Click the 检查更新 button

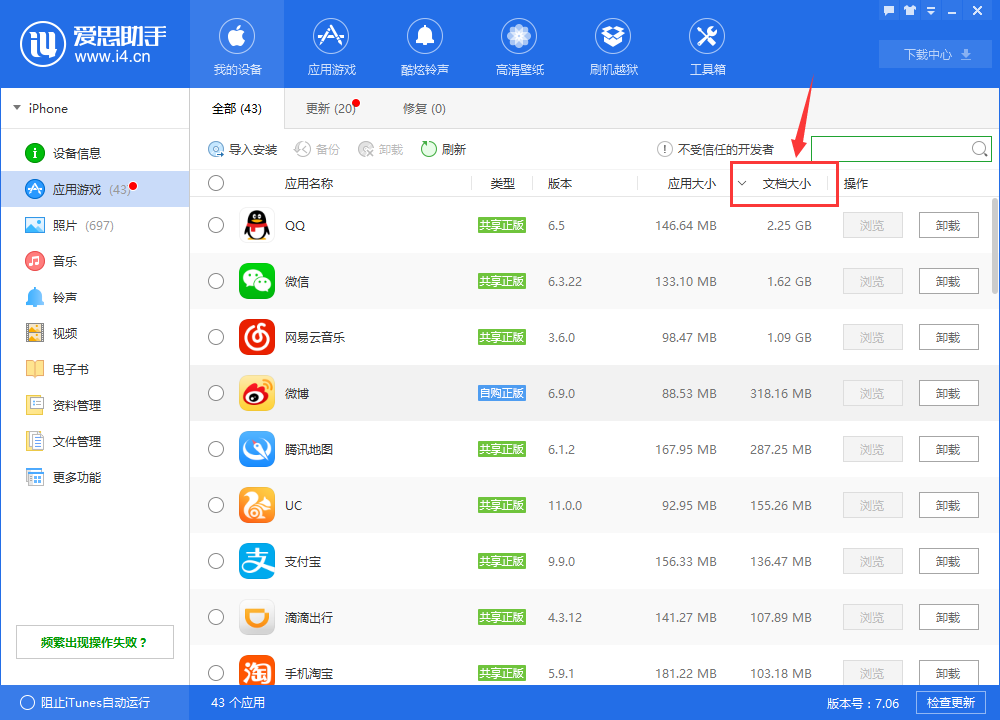(949, 702)
